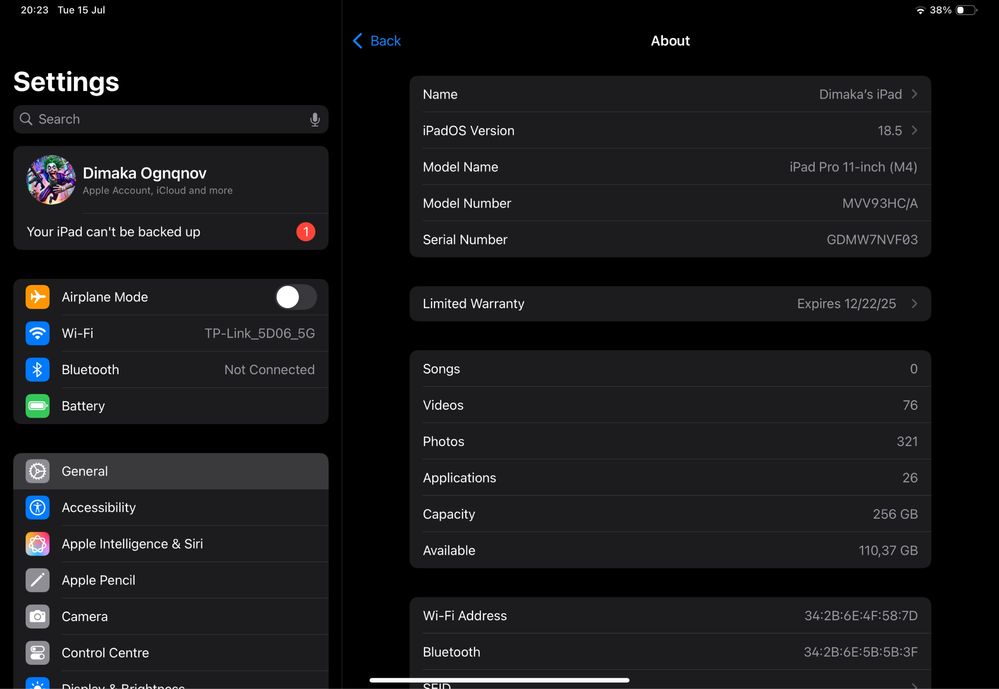
Task: Open Apple Pencil settings
Action: coord(171,580)
